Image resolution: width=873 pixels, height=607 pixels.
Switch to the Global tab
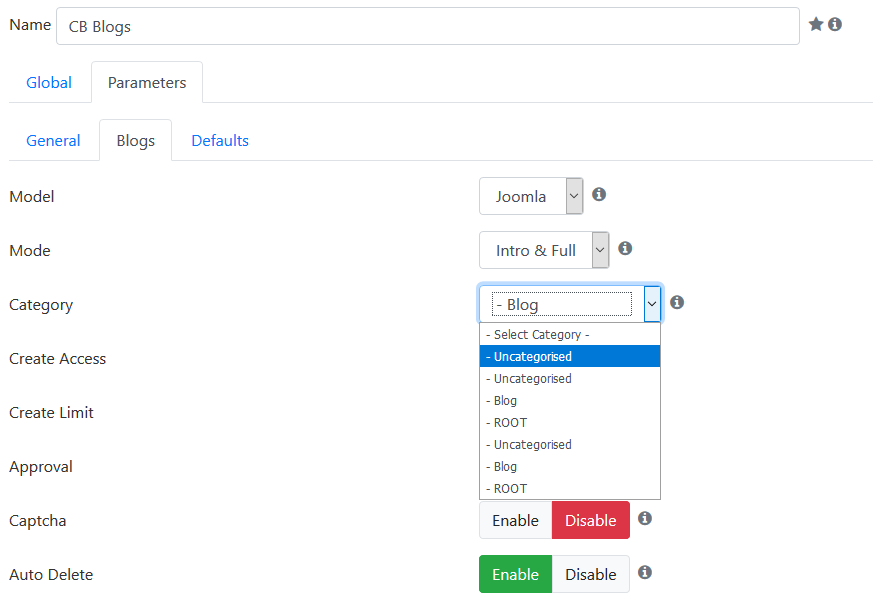click(x=49, y=82)
